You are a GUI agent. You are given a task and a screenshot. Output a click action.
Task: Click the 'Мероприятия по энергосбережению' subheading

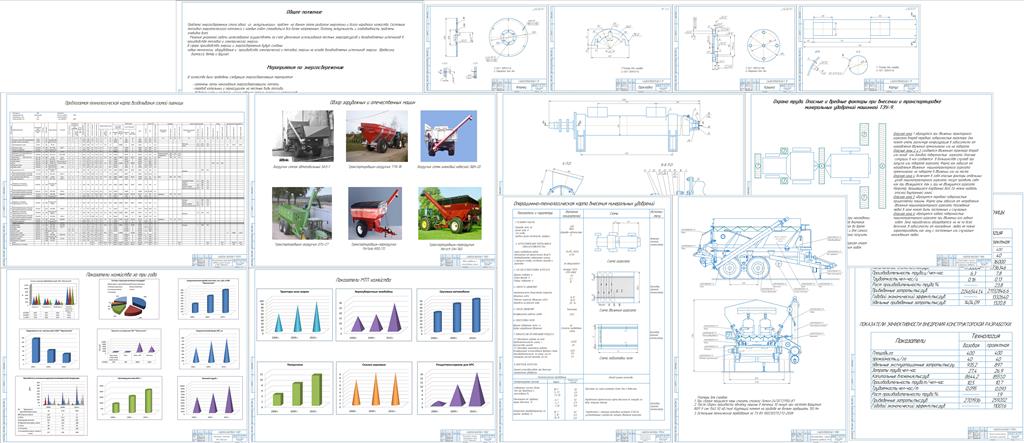click(304, 67)
